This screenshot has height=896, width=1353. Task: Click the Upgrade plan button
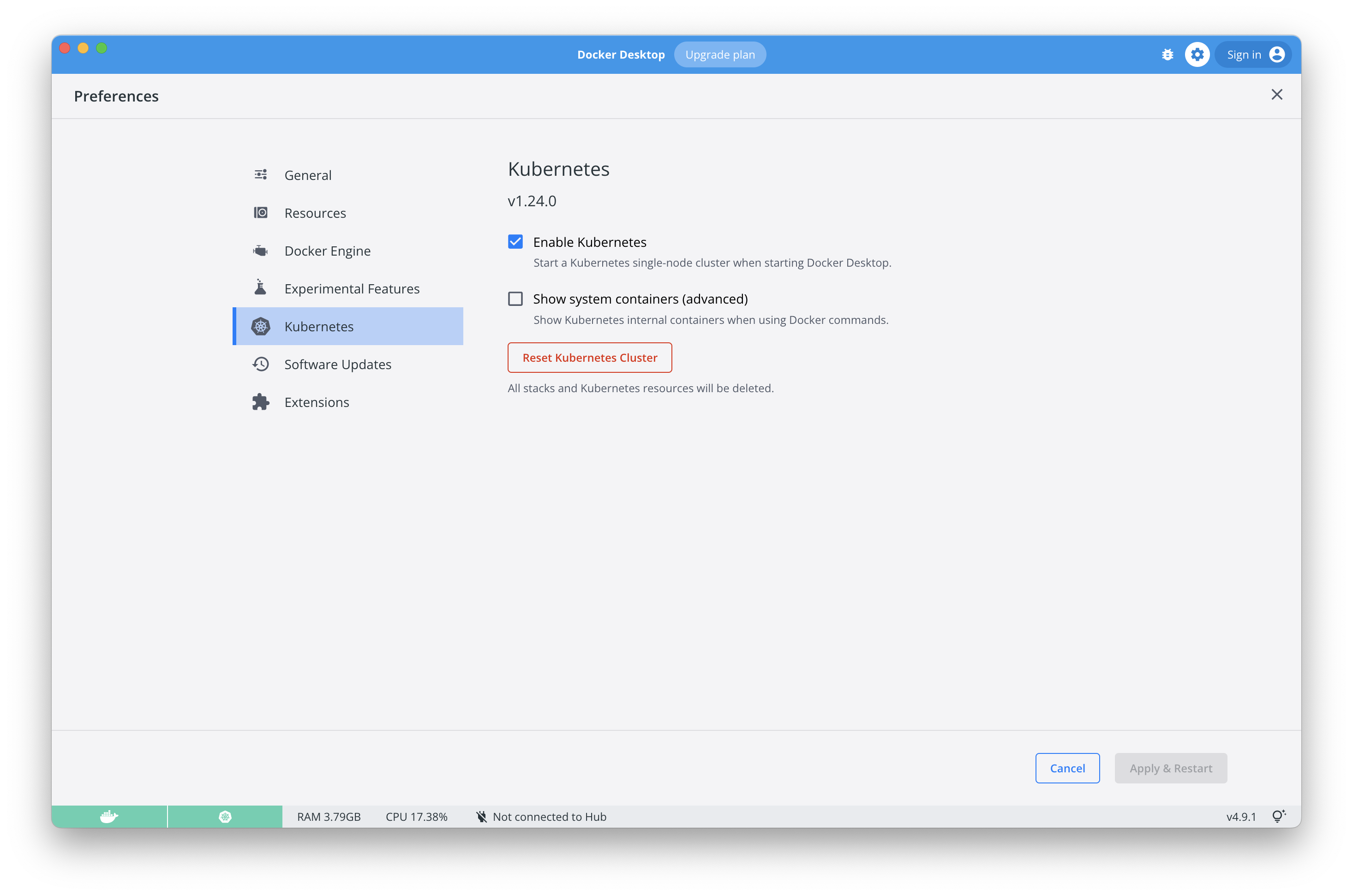click(x=719, y=54)
